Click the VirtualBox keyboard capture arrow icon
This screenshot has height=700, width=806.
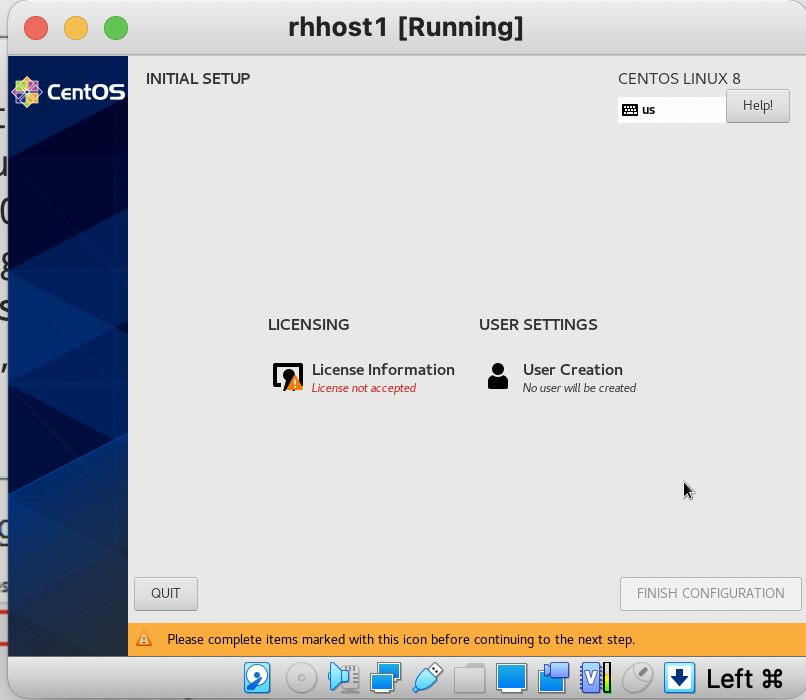click(x=679, y=678)
